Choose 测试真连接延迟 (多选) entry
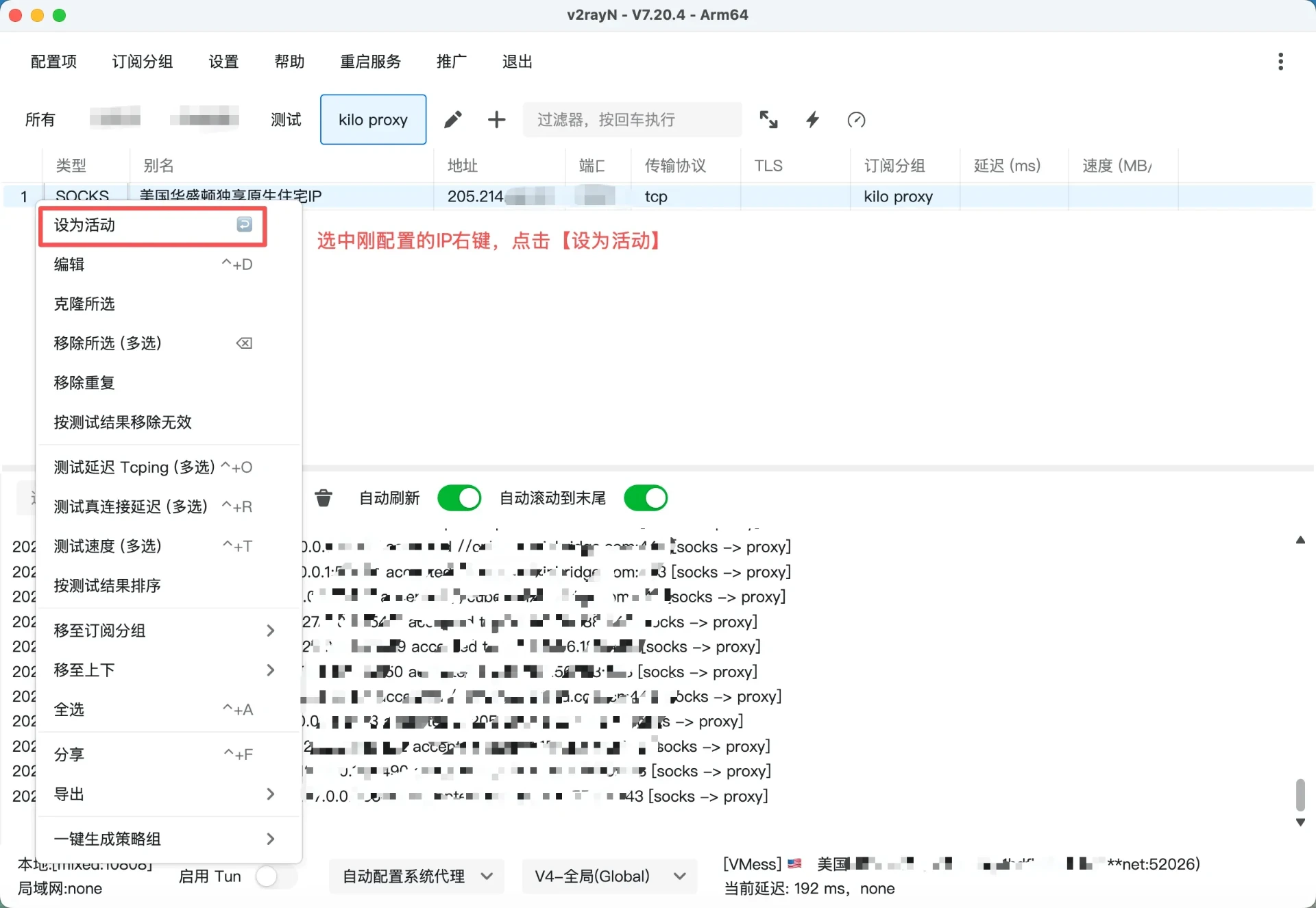 coord(169,506)
